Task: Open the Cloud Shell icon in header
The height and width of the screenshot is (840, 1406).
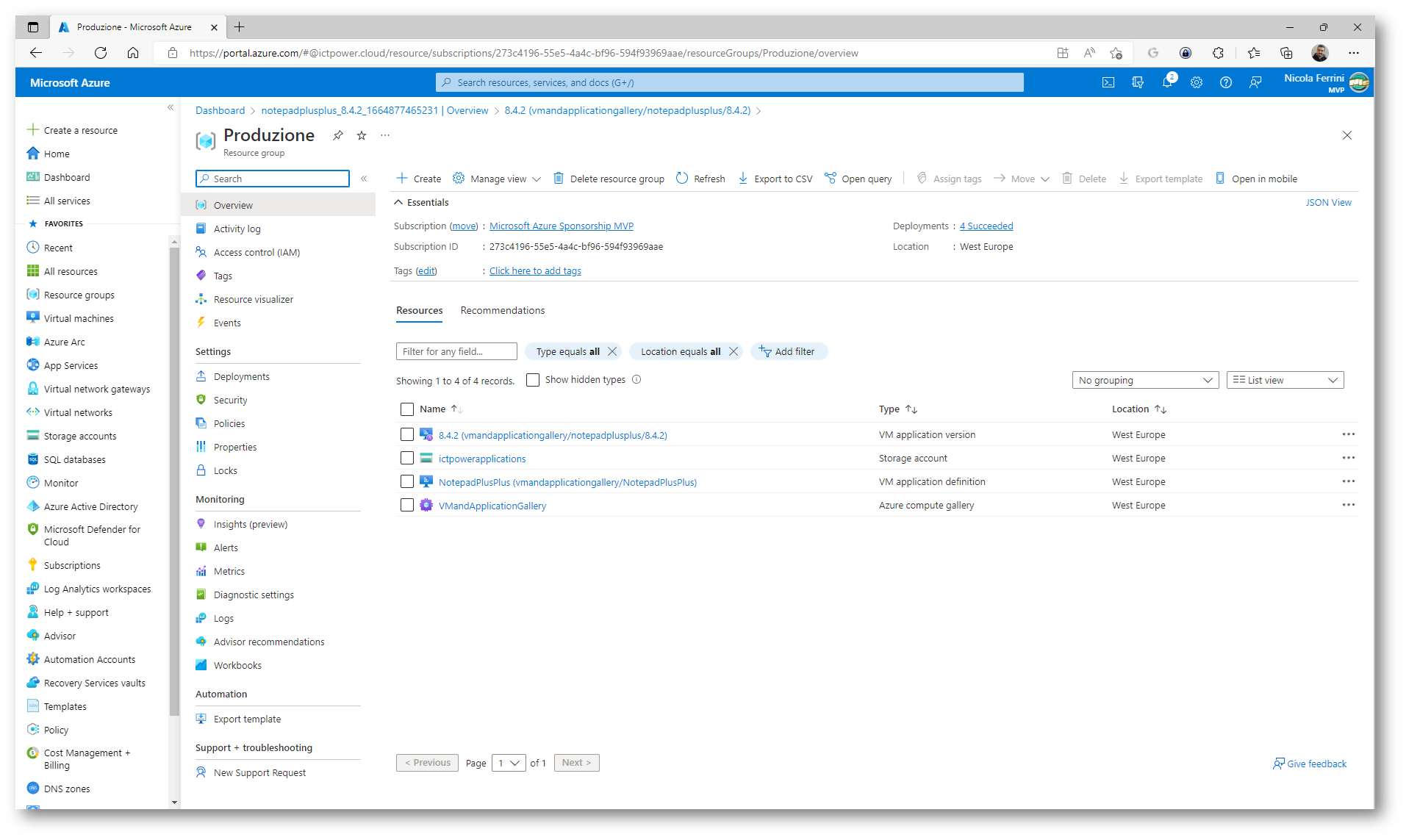Action: click(x=1108, y=82)
